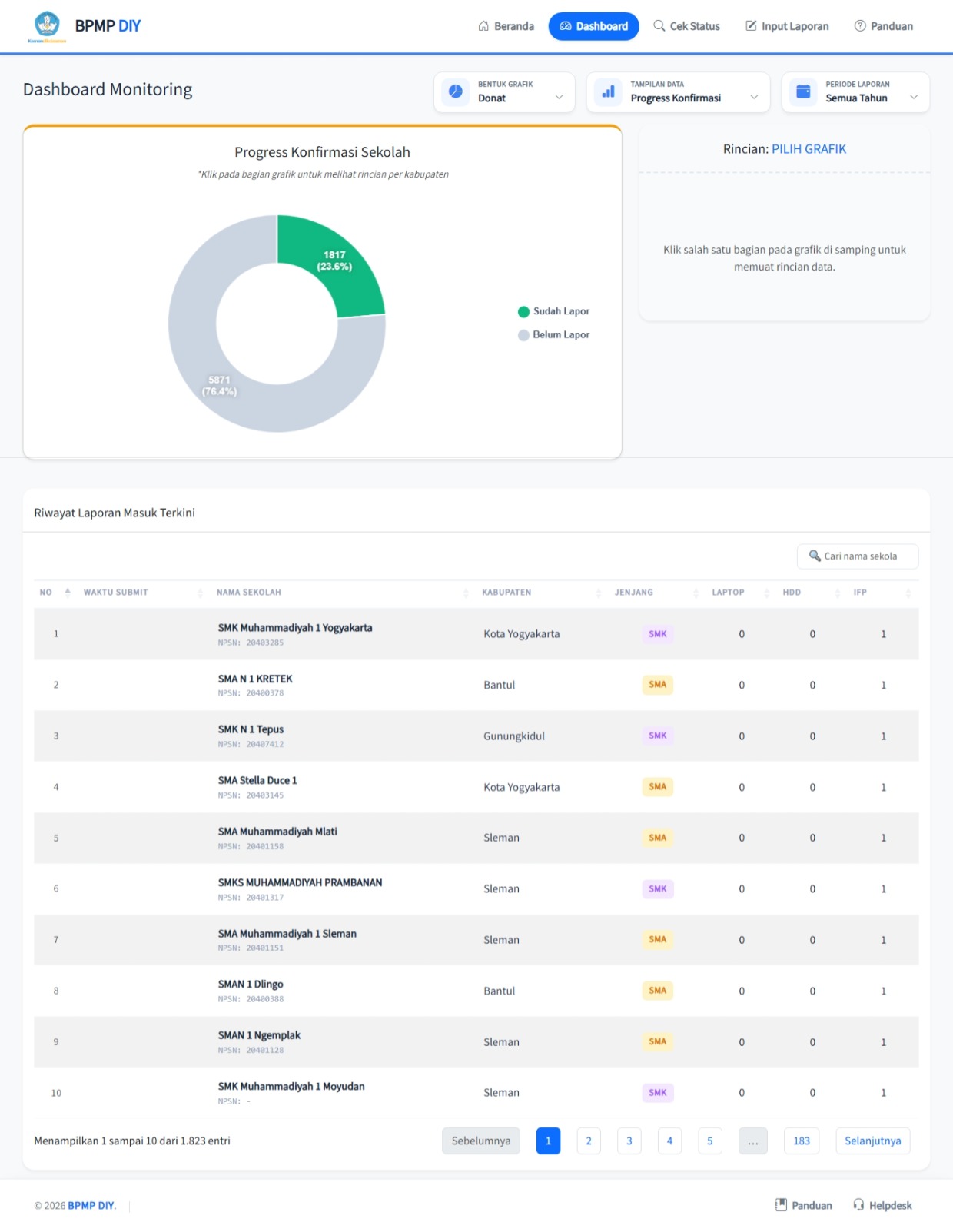
Task: Sort the table by HDD column
Action: pos(812,593)
